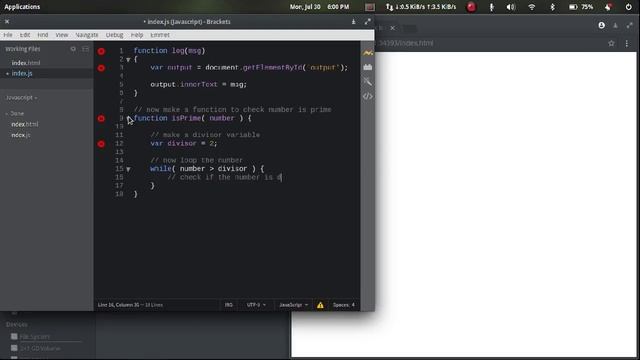Bookmark the page with the browser star
Image resolution: width=640 pixels, height=360 pixels.
tap(611, 43)
